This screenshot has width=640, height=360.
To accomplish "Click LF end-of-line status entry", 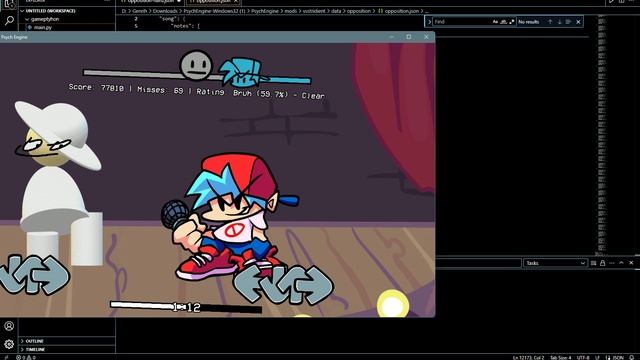I will click(x=597, y=358).
